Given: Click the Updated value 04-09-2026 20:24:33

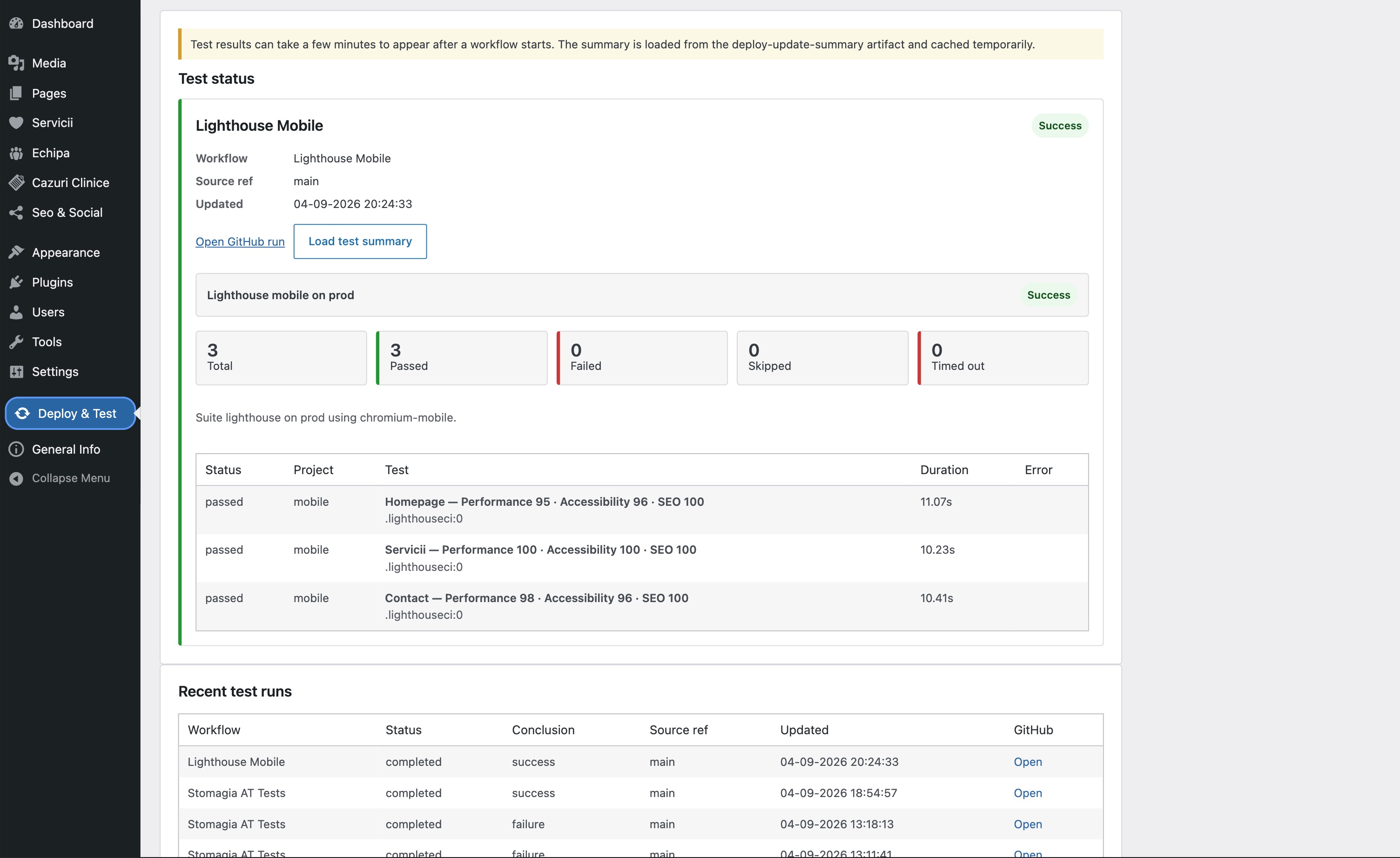Looking at the screenshot, I should click(352, 204).
